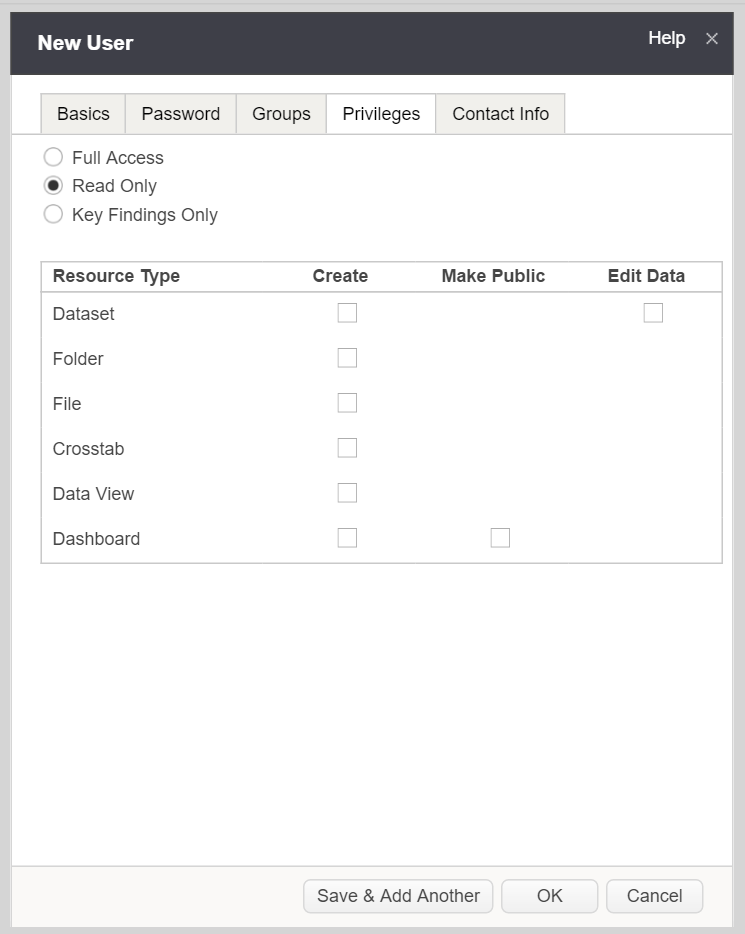
Task: Select Full Access privilege level
Action: click(53, 157)
